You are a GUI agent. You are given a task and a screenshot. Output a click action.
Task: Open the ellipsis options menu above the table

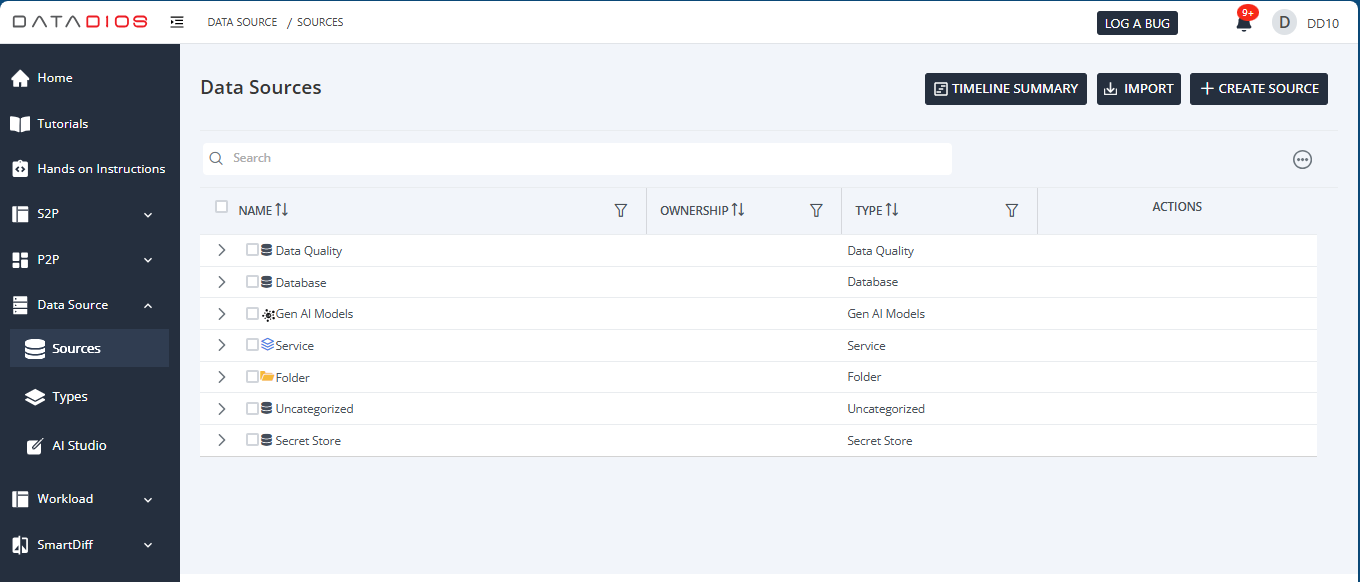click(1302, 159)
